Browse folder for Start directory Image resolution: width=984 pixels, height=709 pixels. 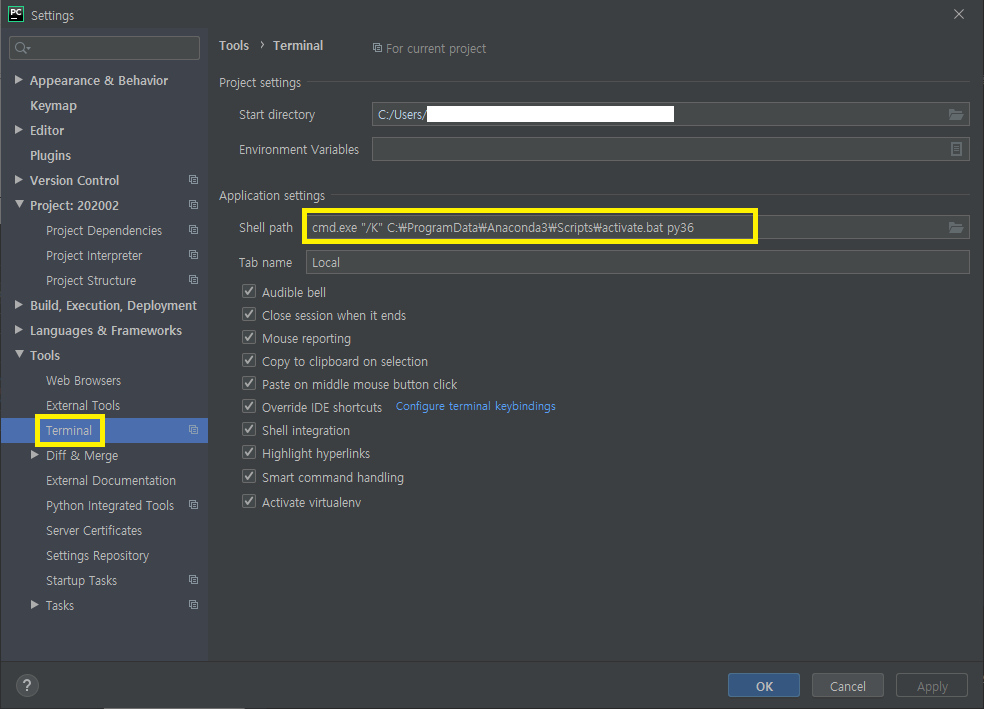[955, 114]
